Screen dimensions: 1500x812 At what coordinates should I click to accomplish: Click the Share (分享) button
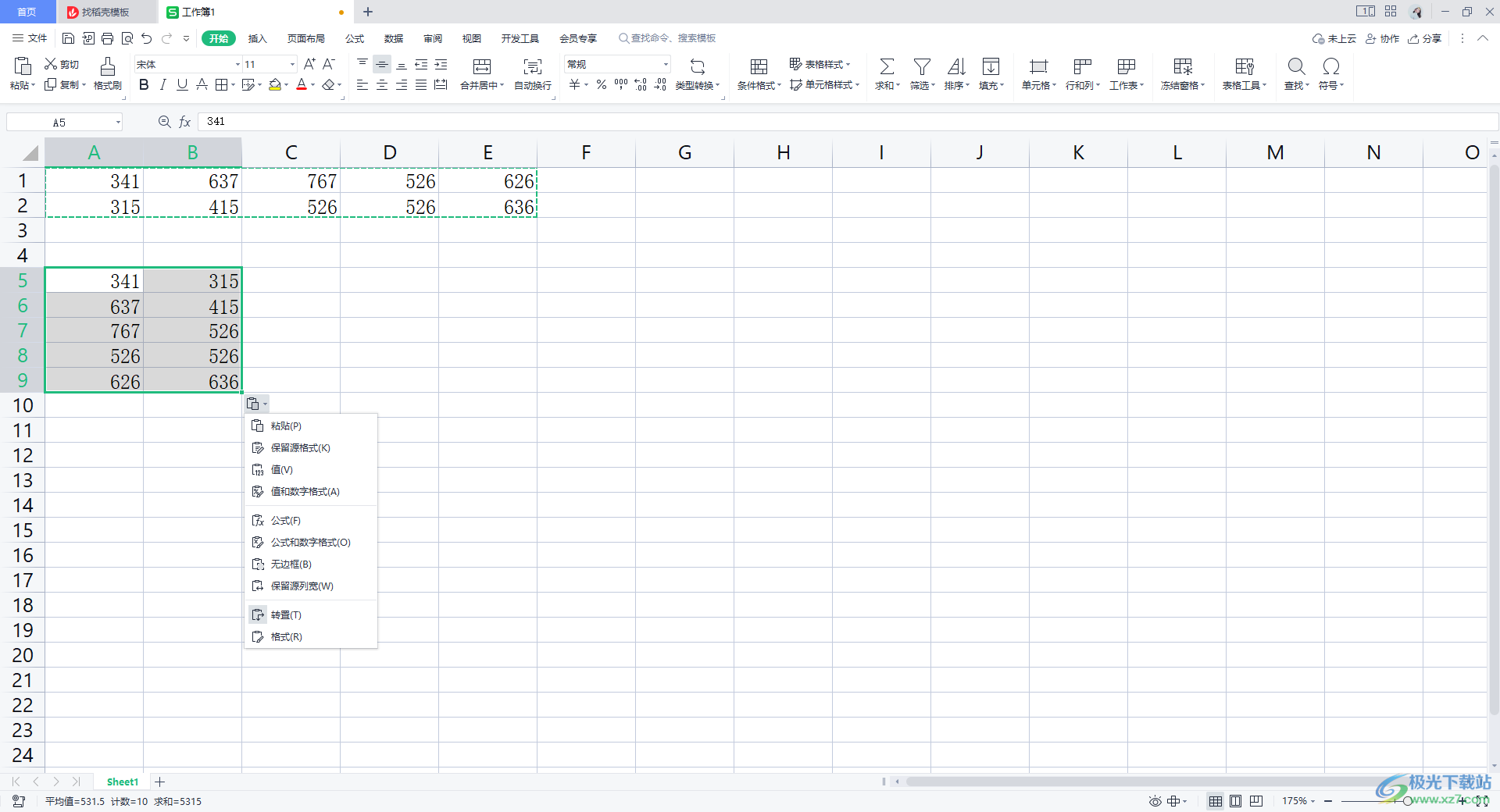(1425, 38)
